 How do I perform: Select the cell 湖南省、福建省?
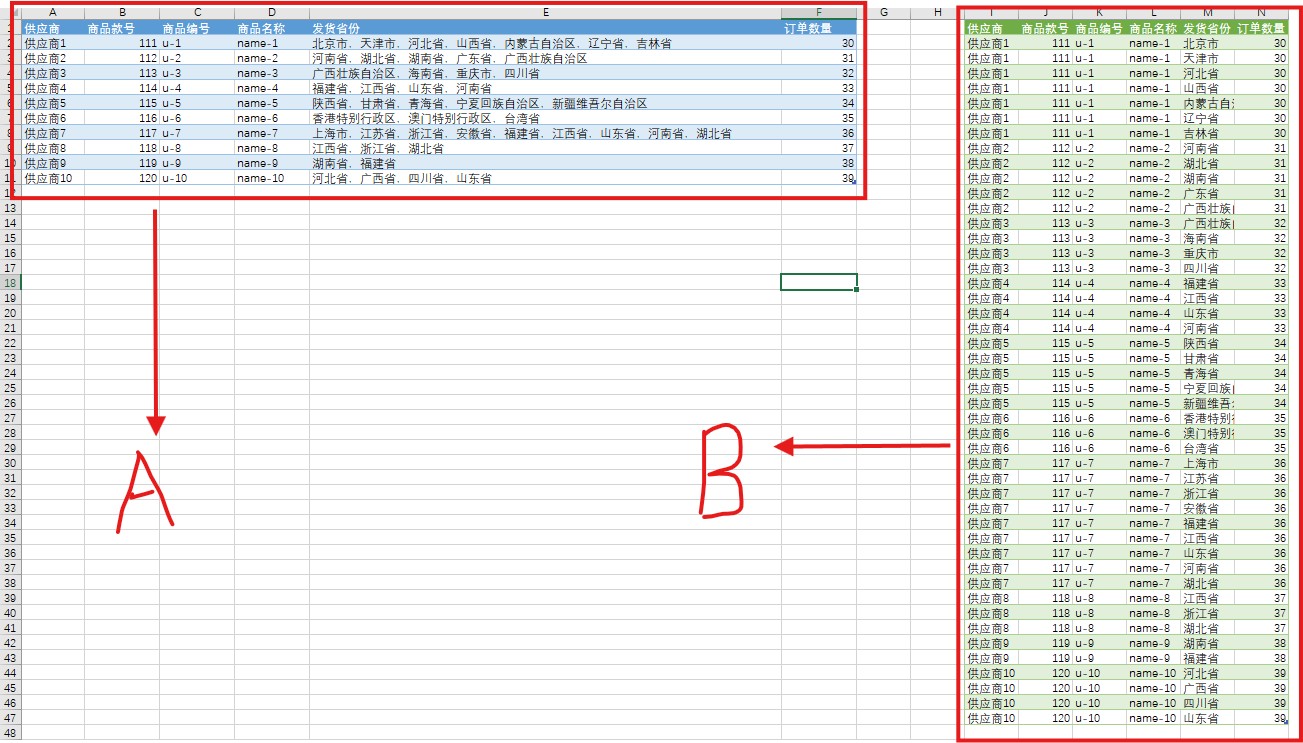tap(545, 163)
